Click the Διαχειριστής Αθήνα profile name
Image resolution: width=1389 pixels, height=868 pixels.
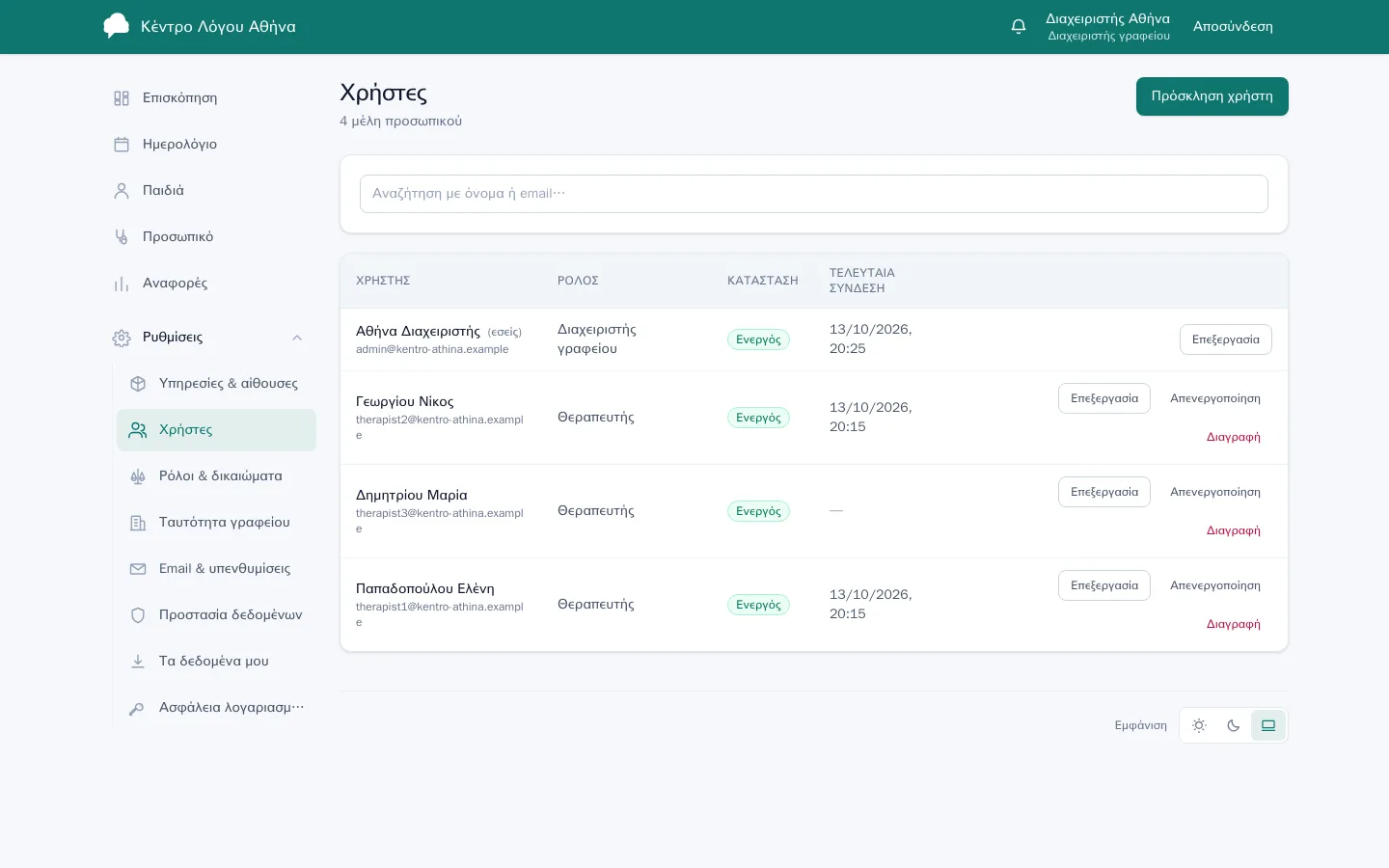[1107, 18]
